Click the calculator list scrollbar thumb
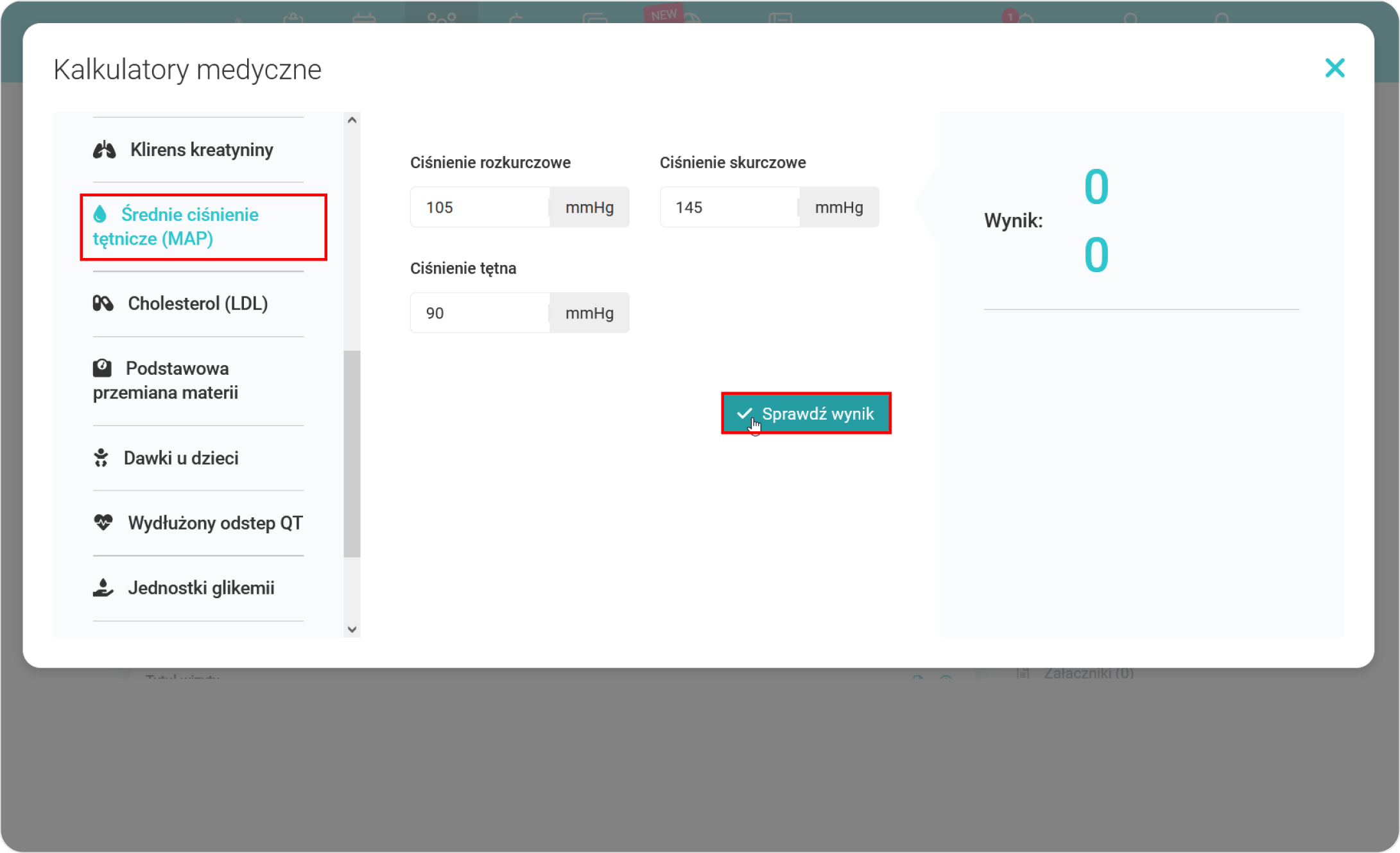The image size is (1400, 853). (x=352, y=454)
